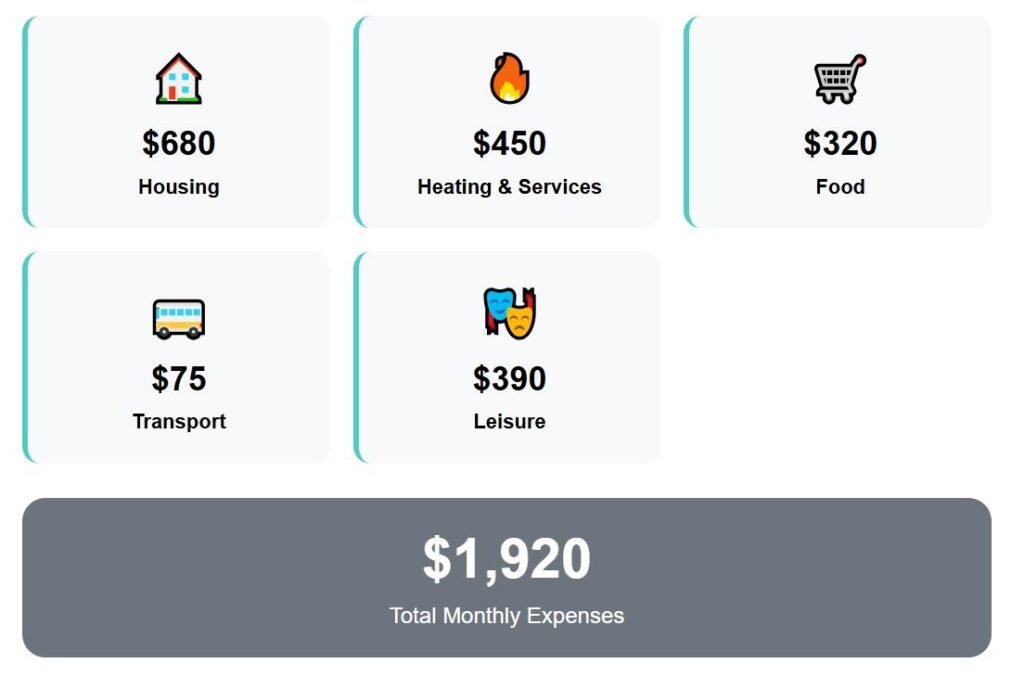Click the Heating & Services label
Screen dimensions: 1024x689
pos(509,187)
